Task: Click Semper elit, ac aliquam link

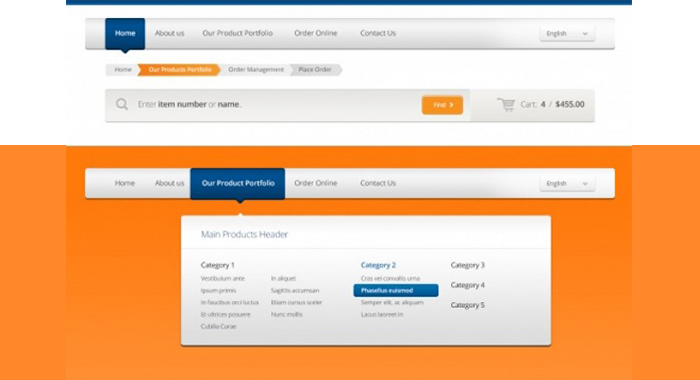Action: tap(392, 302)
